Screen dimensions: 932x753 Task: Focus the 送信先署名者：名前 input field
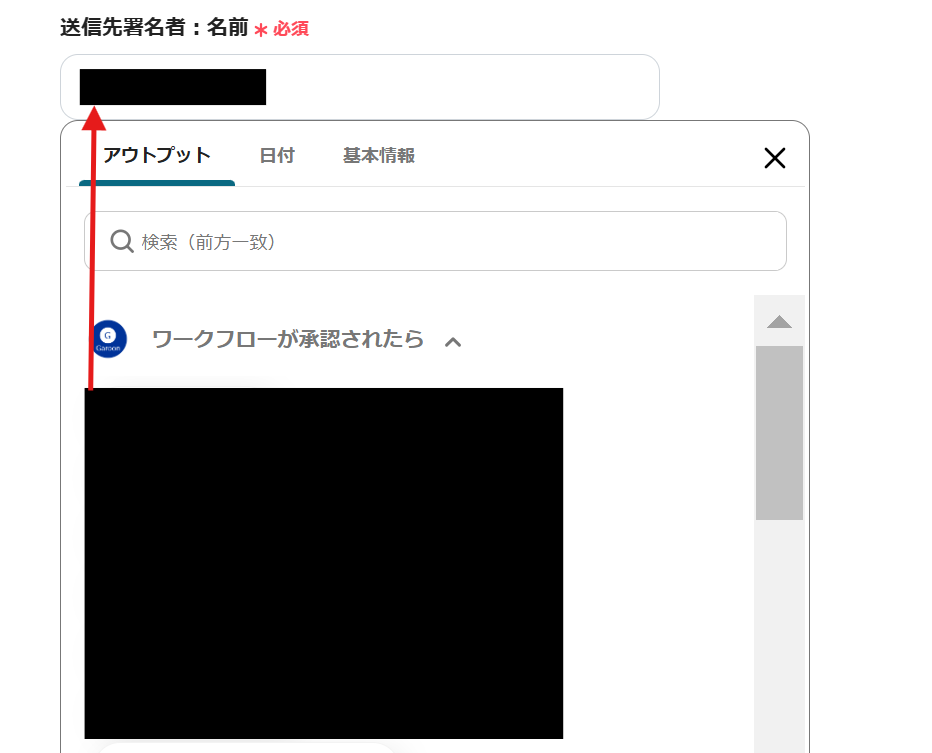tap(360, 87)
